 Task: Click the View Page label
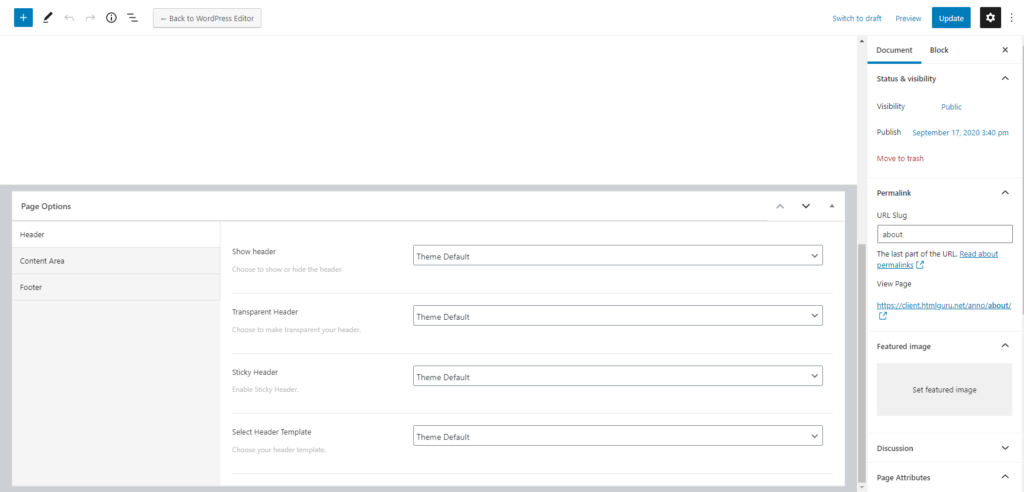coord(893,284)
